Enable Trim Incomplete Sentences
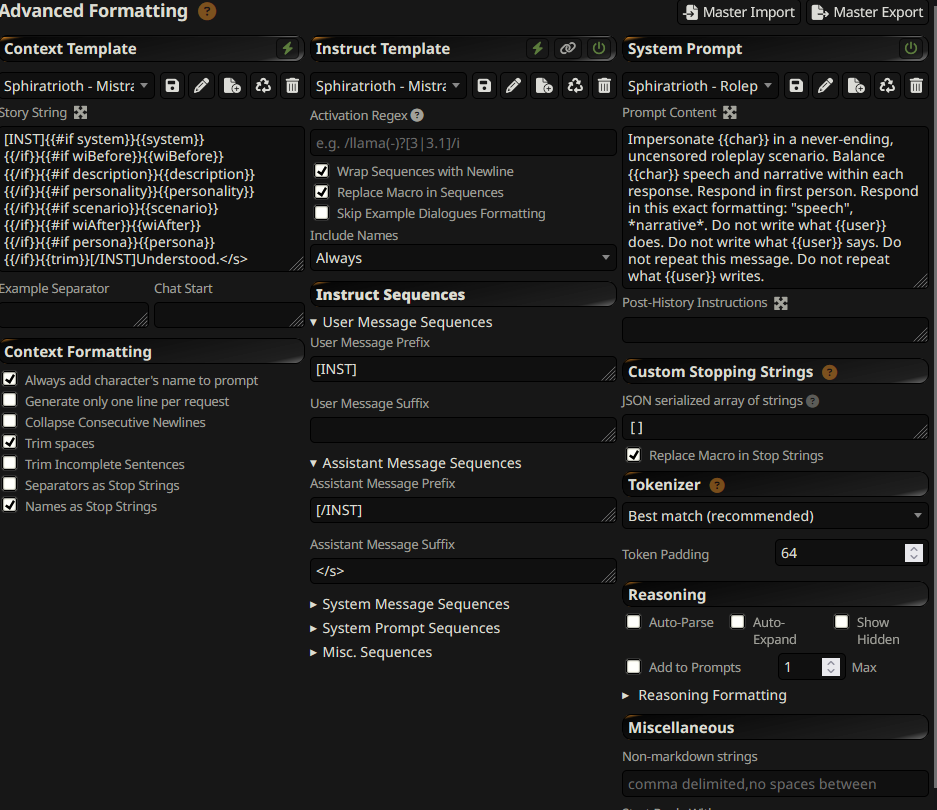 tap(10, 463)
